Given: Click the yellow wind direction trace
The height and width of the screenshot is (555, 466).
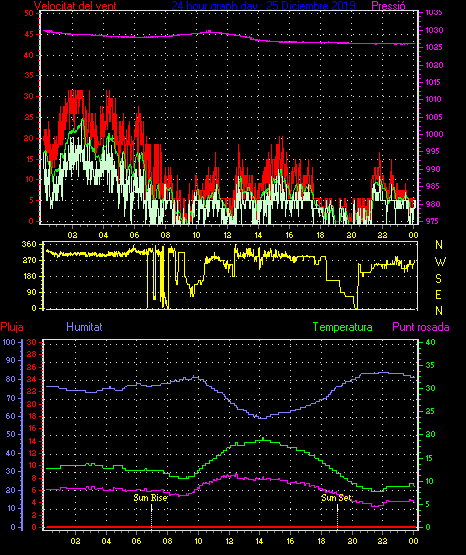Looking at the screenshot, I should tap(88, 254).
